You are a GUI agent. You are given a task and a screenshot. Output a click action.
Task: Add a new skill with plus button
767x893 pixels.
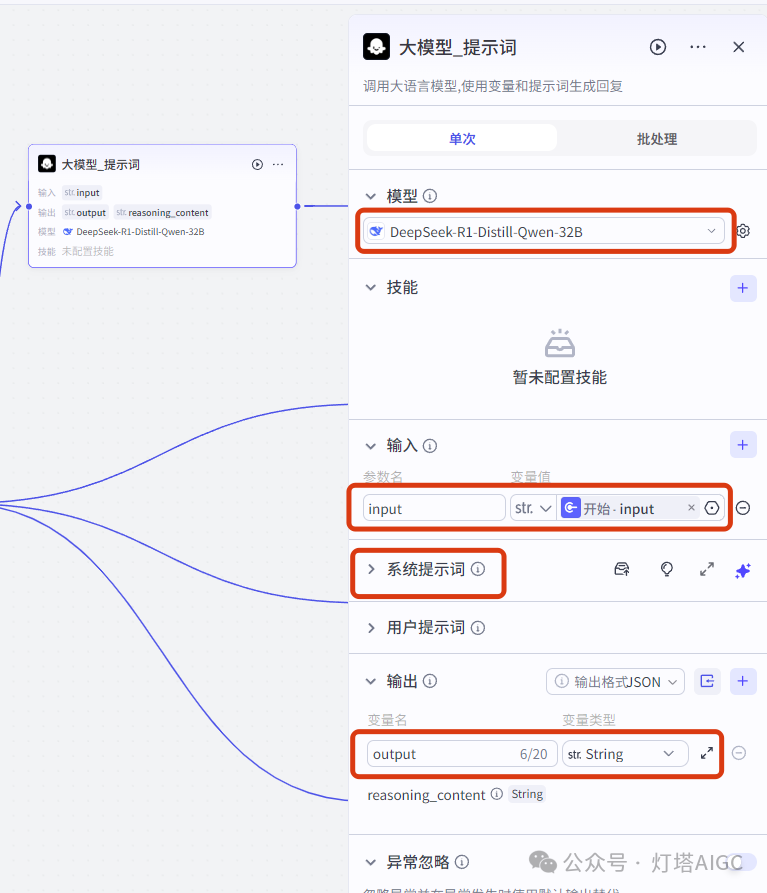click(743, 288)
